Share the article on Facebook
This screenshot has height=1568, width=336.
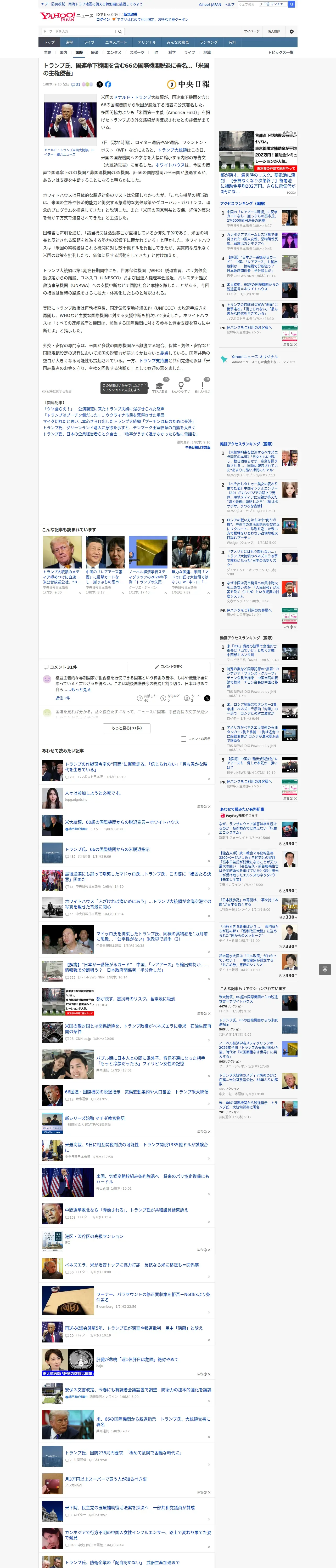click(108, 85)
